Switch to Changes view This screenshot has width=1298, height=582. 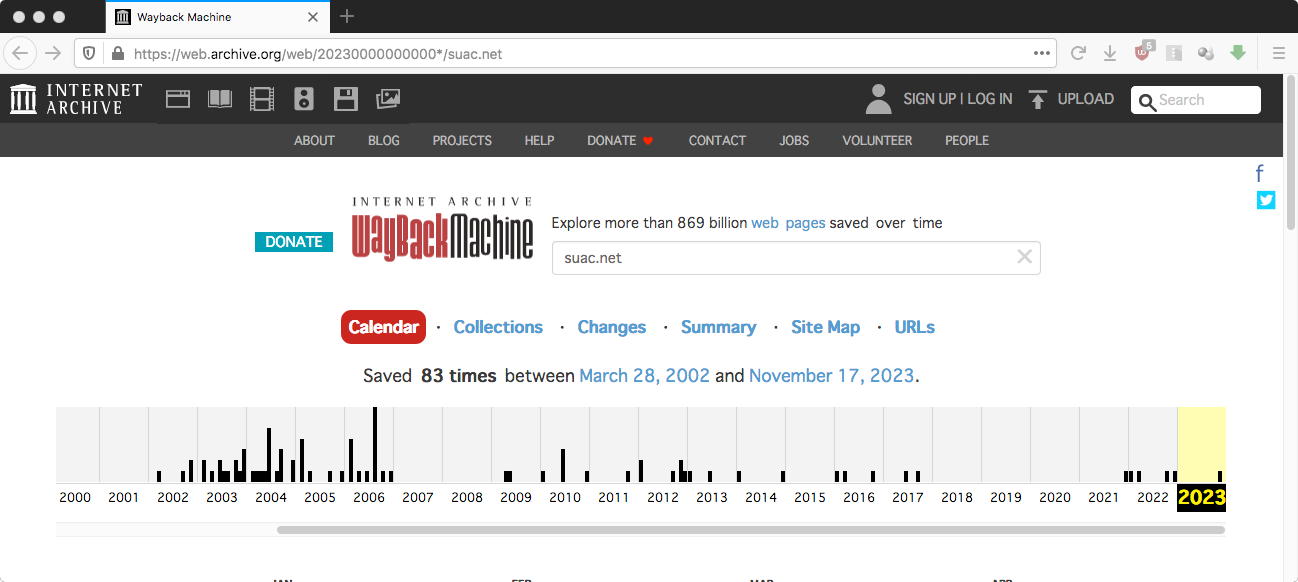tap(612, 327)
